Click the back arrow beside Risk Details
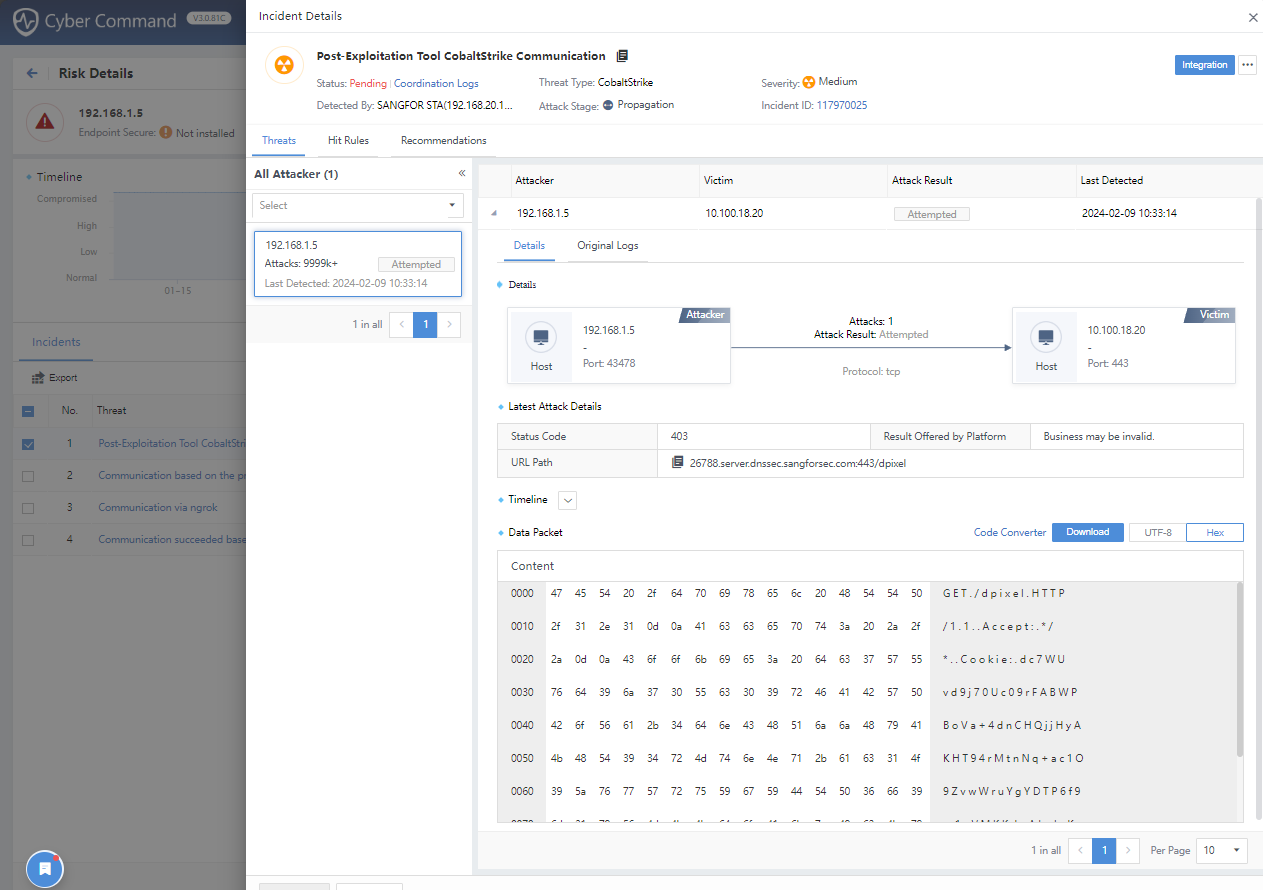Image resolution: width=1263 pixels, height=890 pixels. pos(32,73)
